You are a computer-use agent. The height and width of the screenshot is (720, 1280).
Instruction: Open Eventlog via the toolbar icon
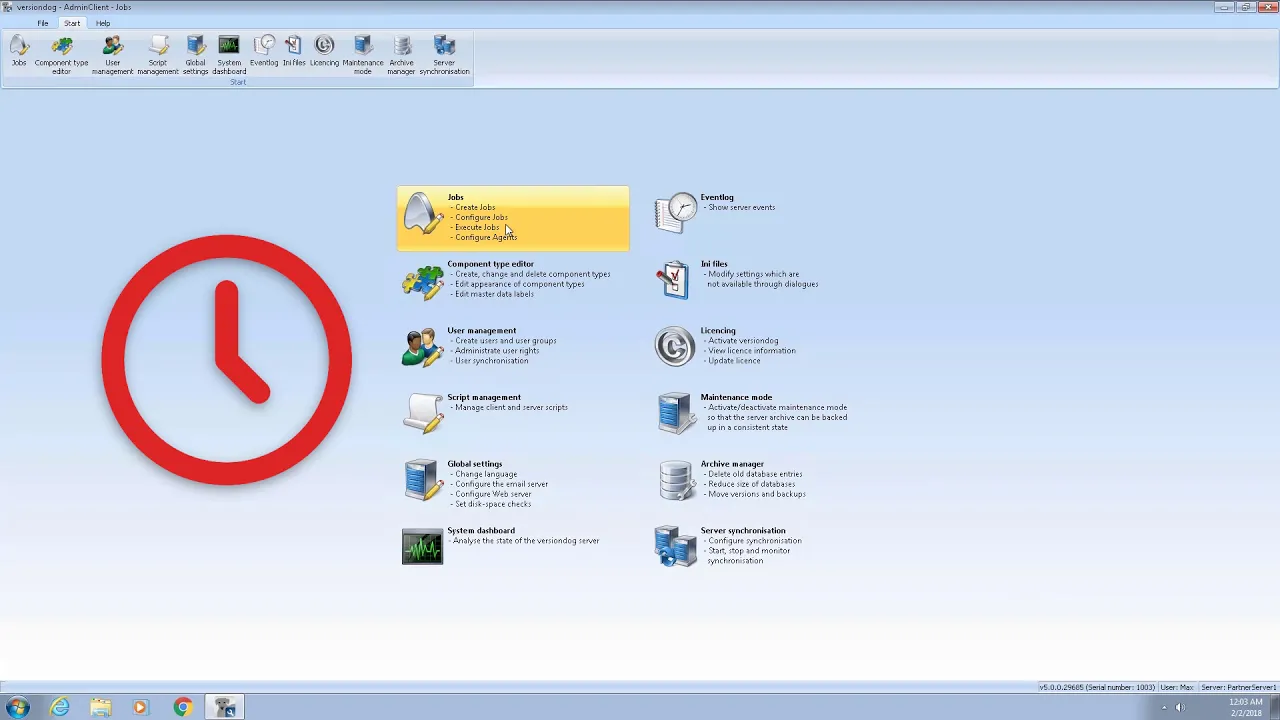[264, 53]
